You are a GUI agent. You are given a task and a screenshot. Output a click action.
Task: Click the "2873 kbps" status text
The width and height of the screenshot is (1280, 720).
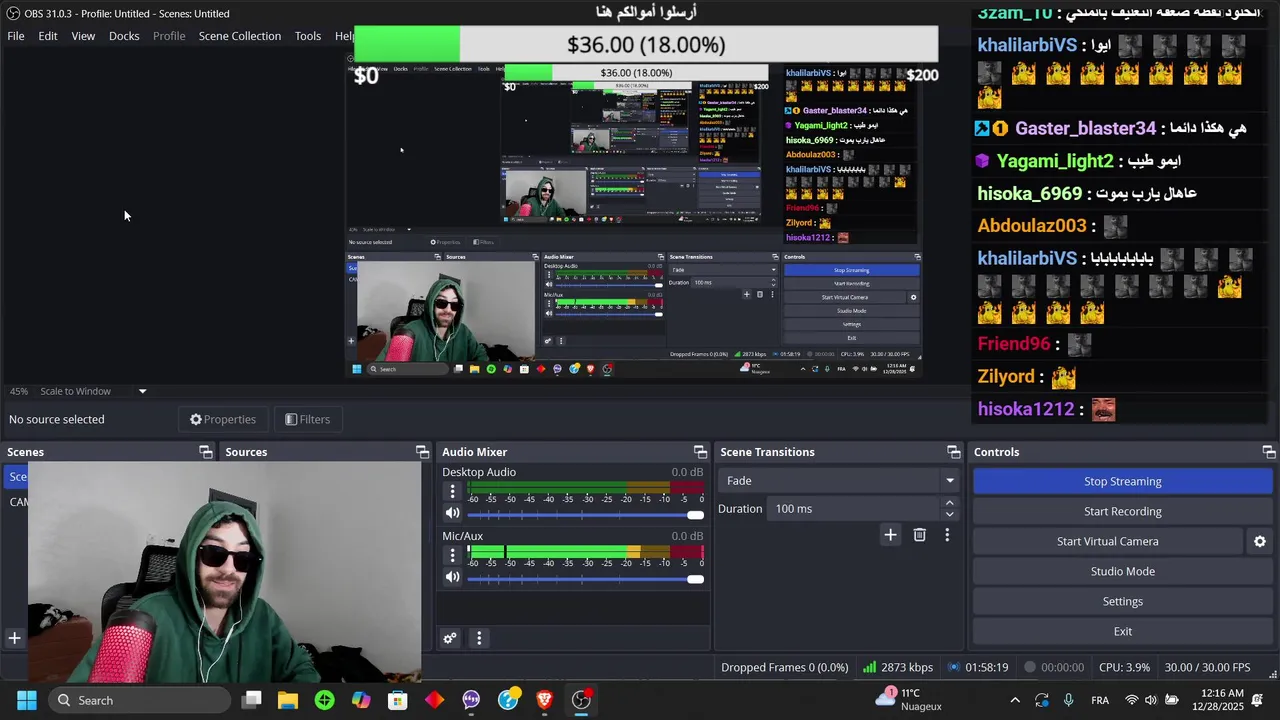(907, 667)
